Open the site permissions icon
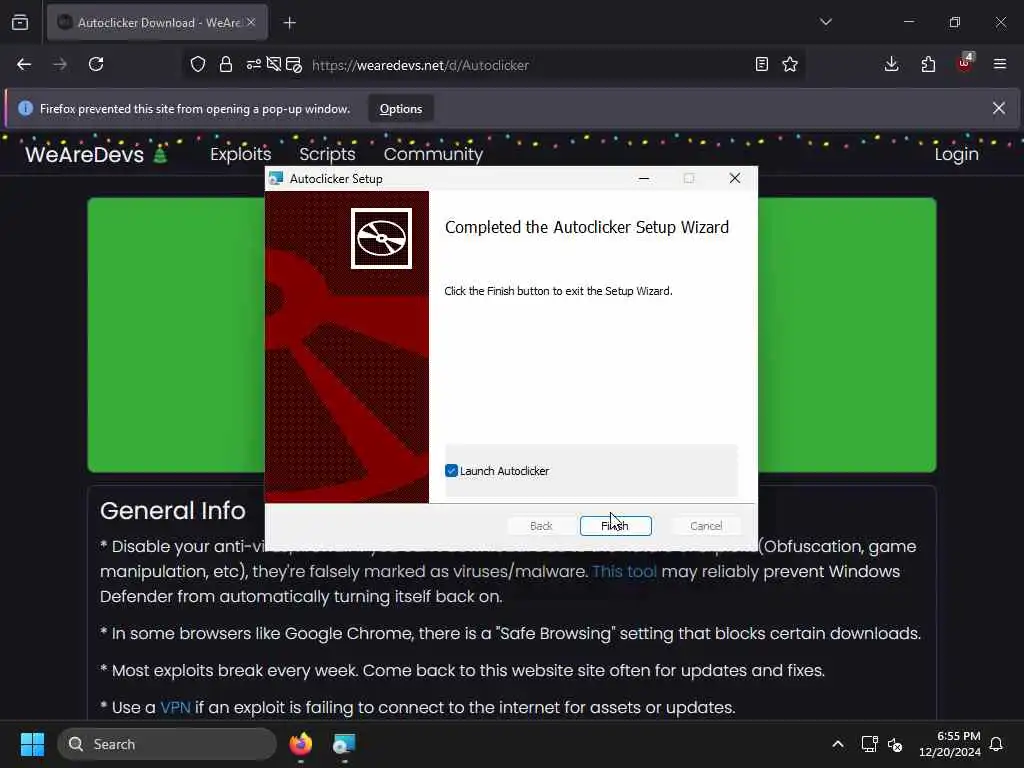The image size is (1024, 768). [253, 64]
